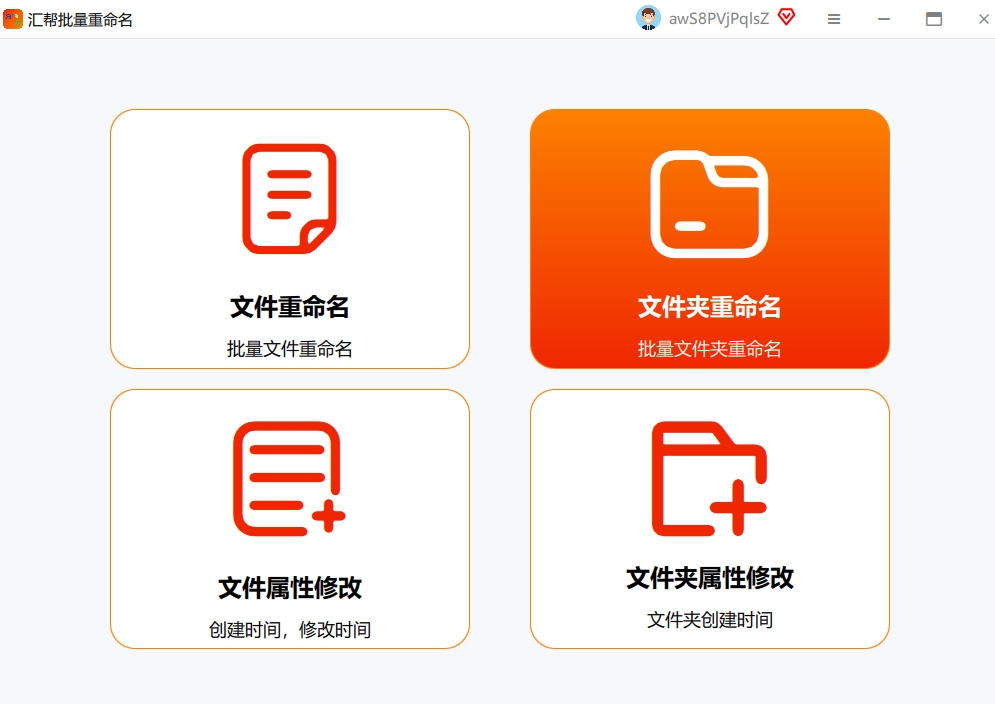Click the red document icon for file renaming
Screen dimensions: 995x704
pyautogui.click(x=289, y=199)
